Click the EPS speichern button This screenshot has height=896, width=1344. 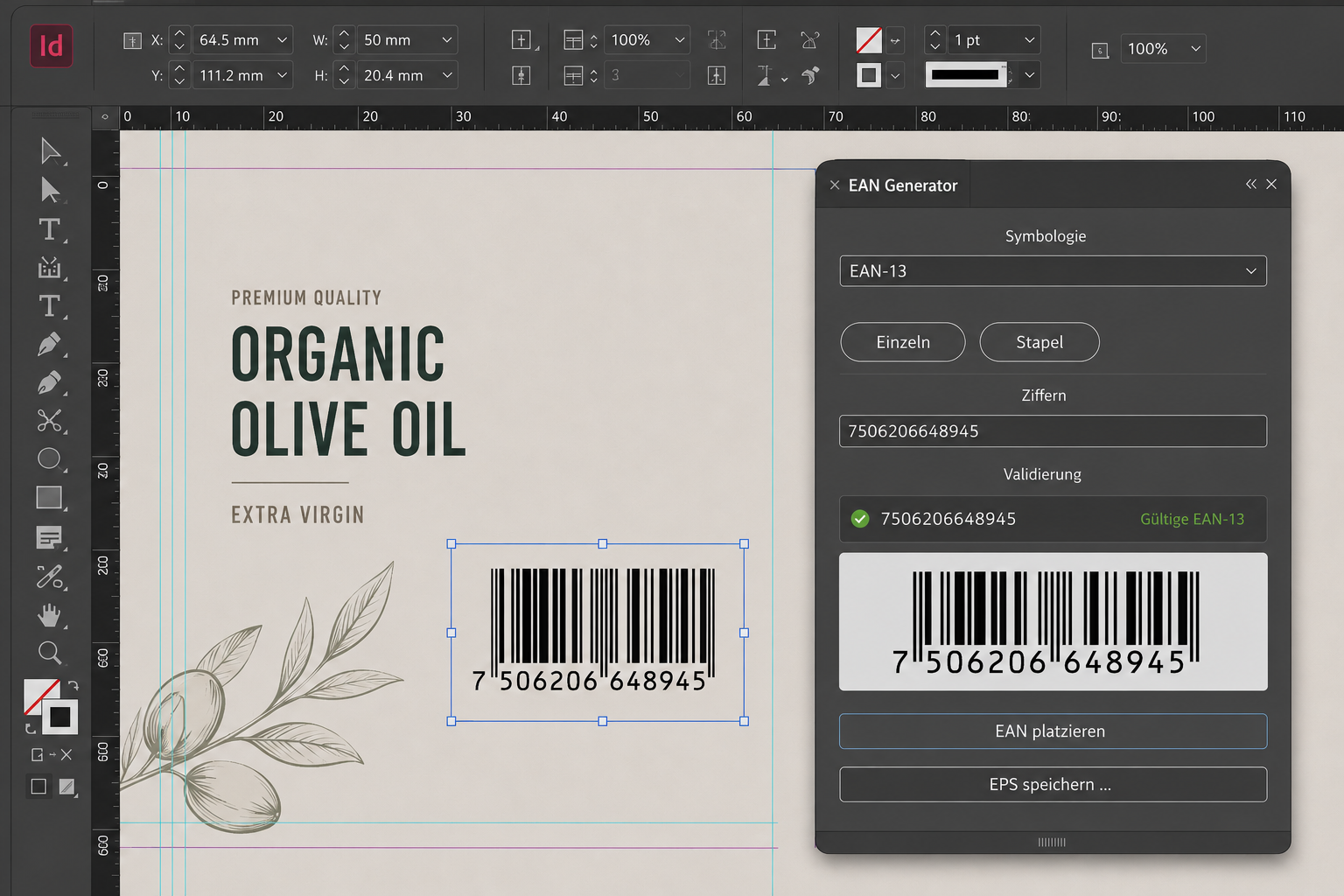(1053, 785)
